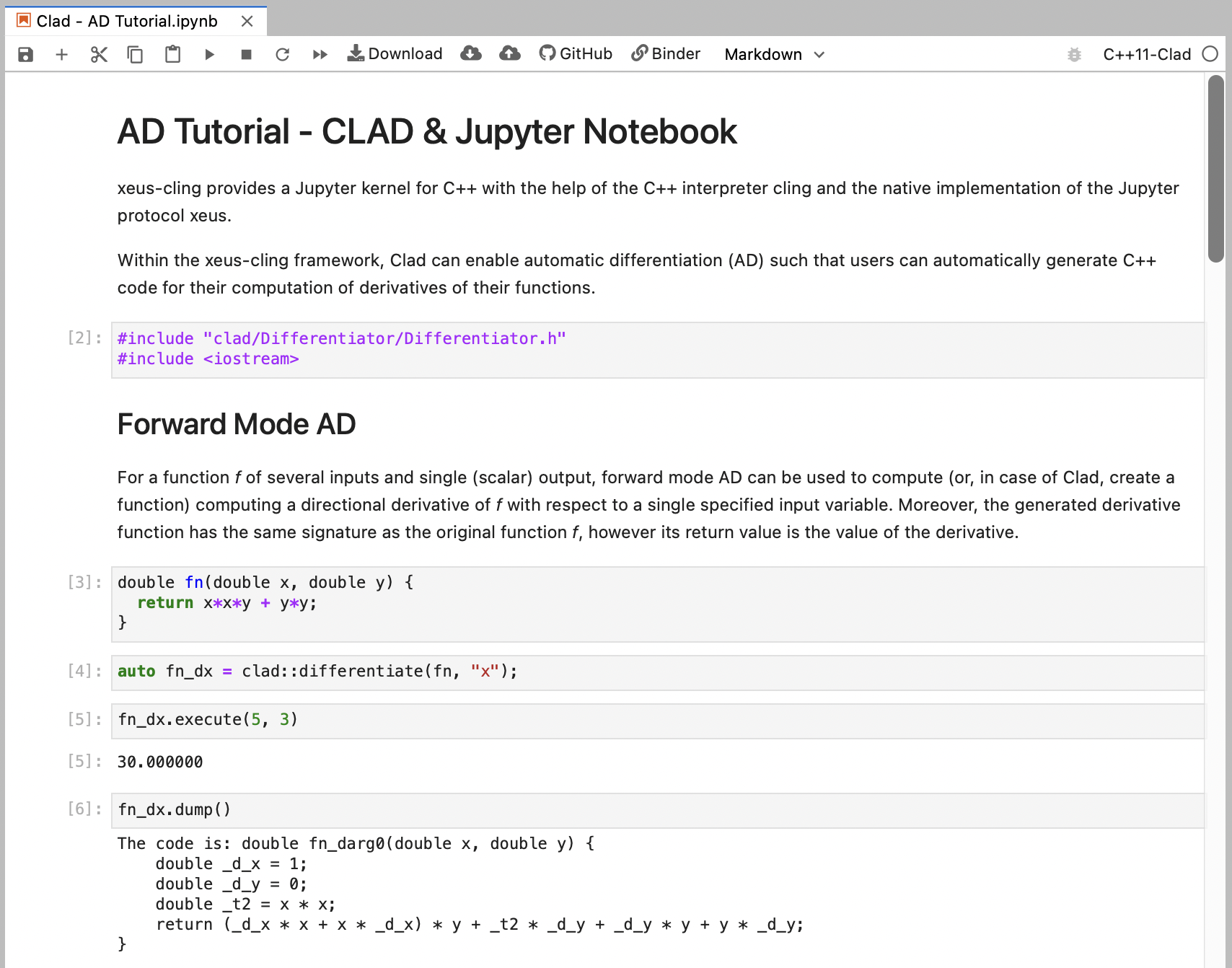The image size is (1232, 968).
Task: Enable the debugger bug icon
Action: coord(1074,55)
